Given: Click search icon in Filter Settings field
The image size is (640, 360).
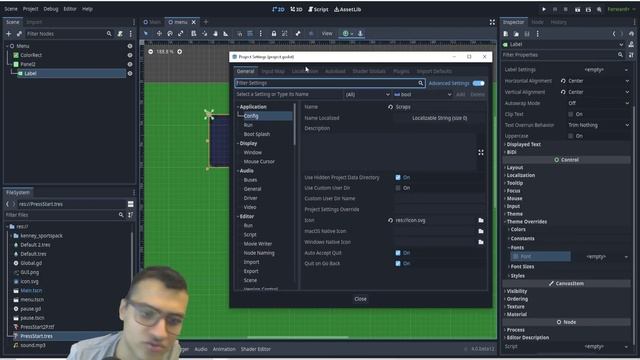Looking at the screenshot, I should pyautogui.click(x=420, y=83).
